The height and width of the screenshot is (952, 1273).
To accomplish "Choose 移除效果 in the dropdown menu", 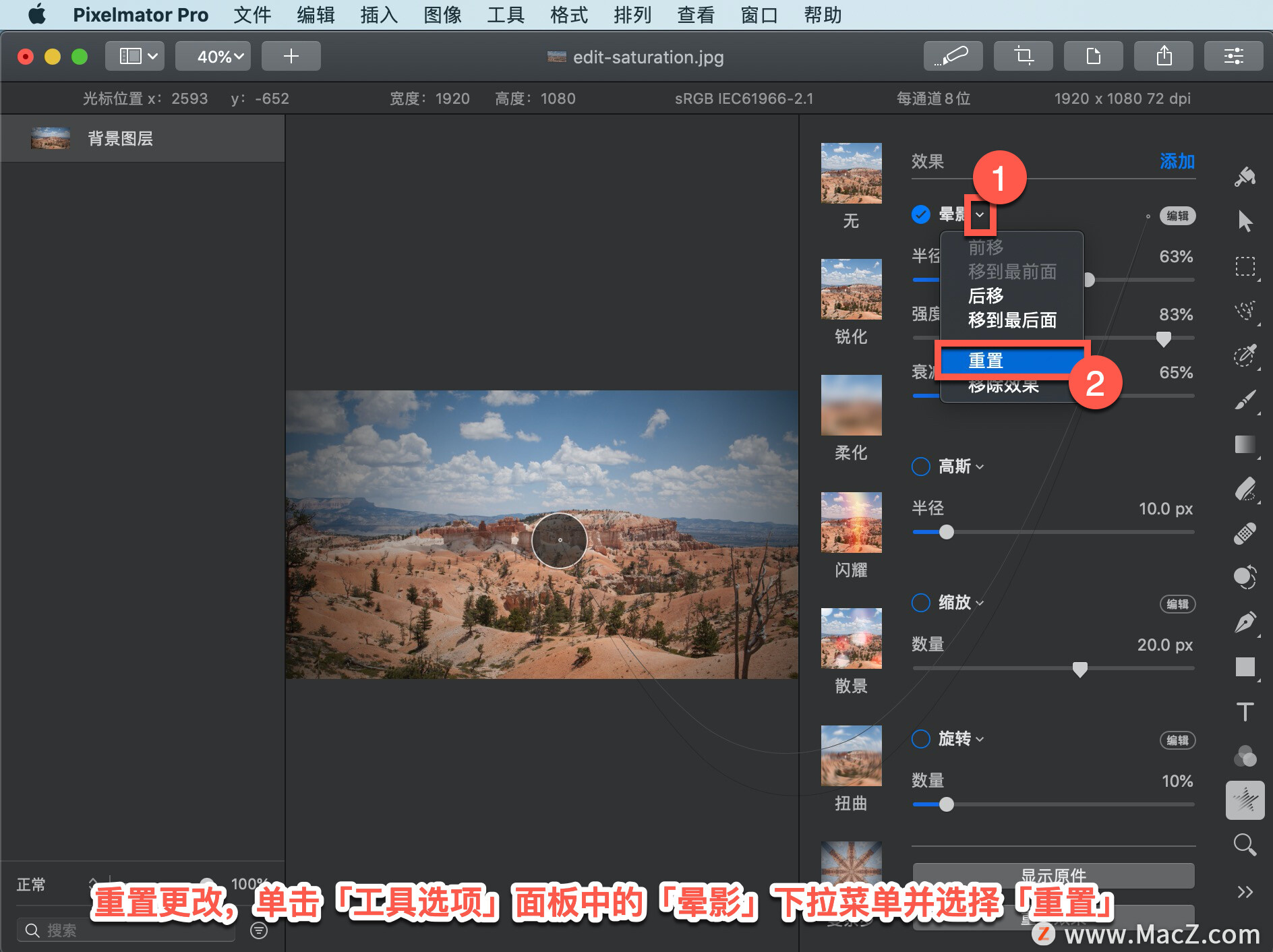I will (1003, 387).
